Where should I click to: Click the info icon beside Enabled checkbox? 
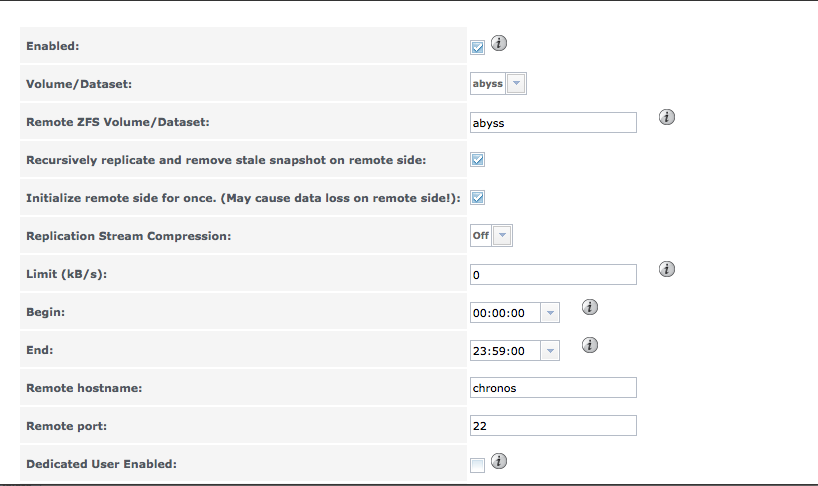[x=500, y=43]
